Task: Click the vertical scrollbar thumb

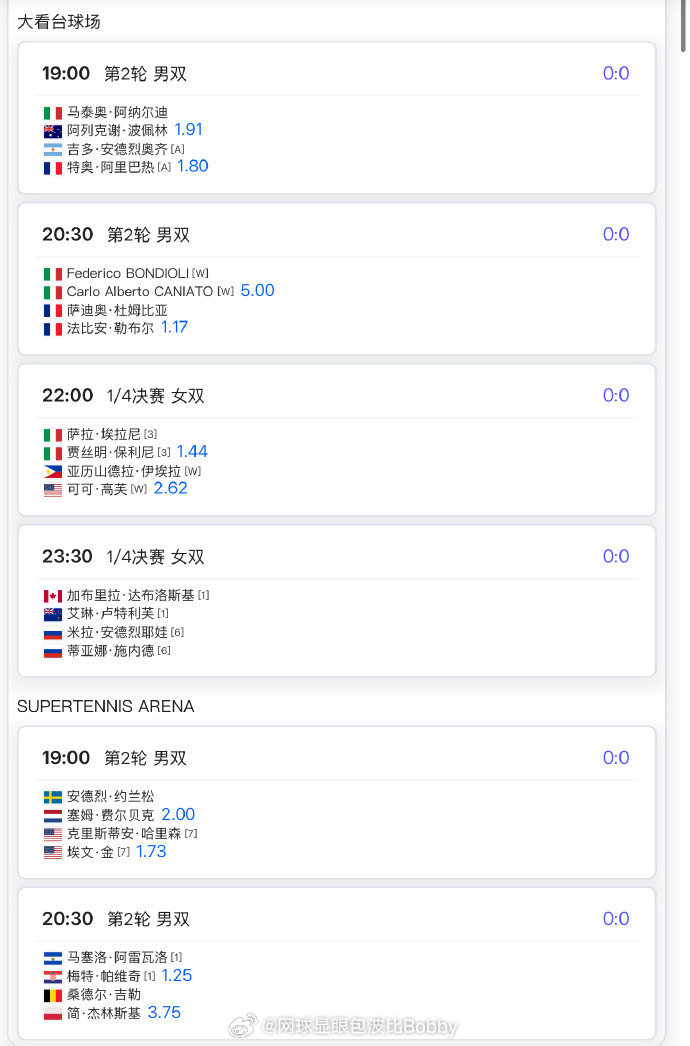Action: pyautogui.click(x=683, y=25)
